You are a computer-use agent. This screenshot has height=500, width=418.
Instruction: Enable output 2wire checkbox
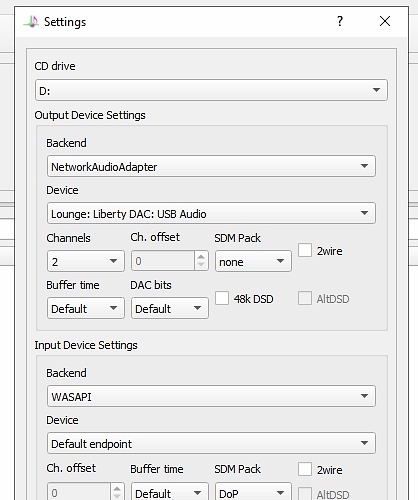305,250
